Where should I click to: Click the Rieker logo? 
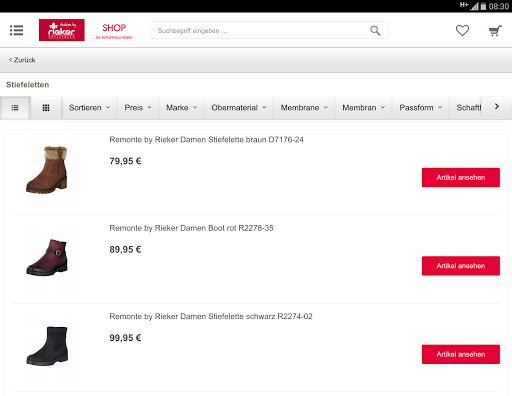[62, 30]
